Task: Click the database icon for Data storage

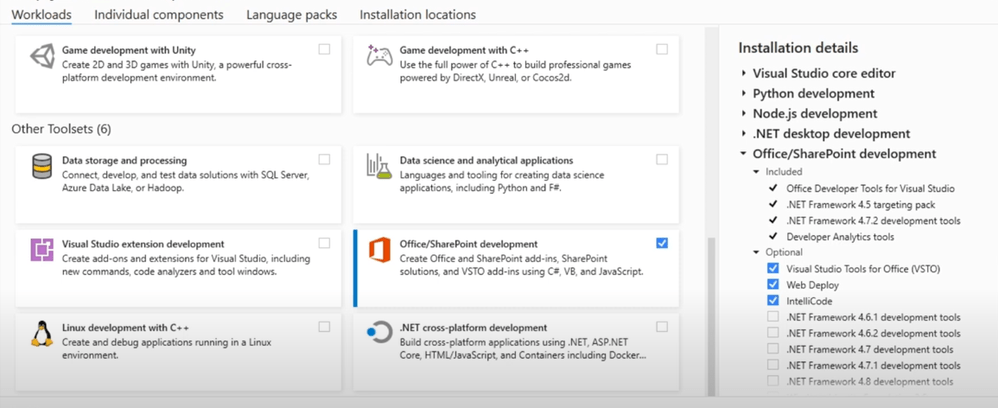Action: pyautogui.click(x=43, y=166)
